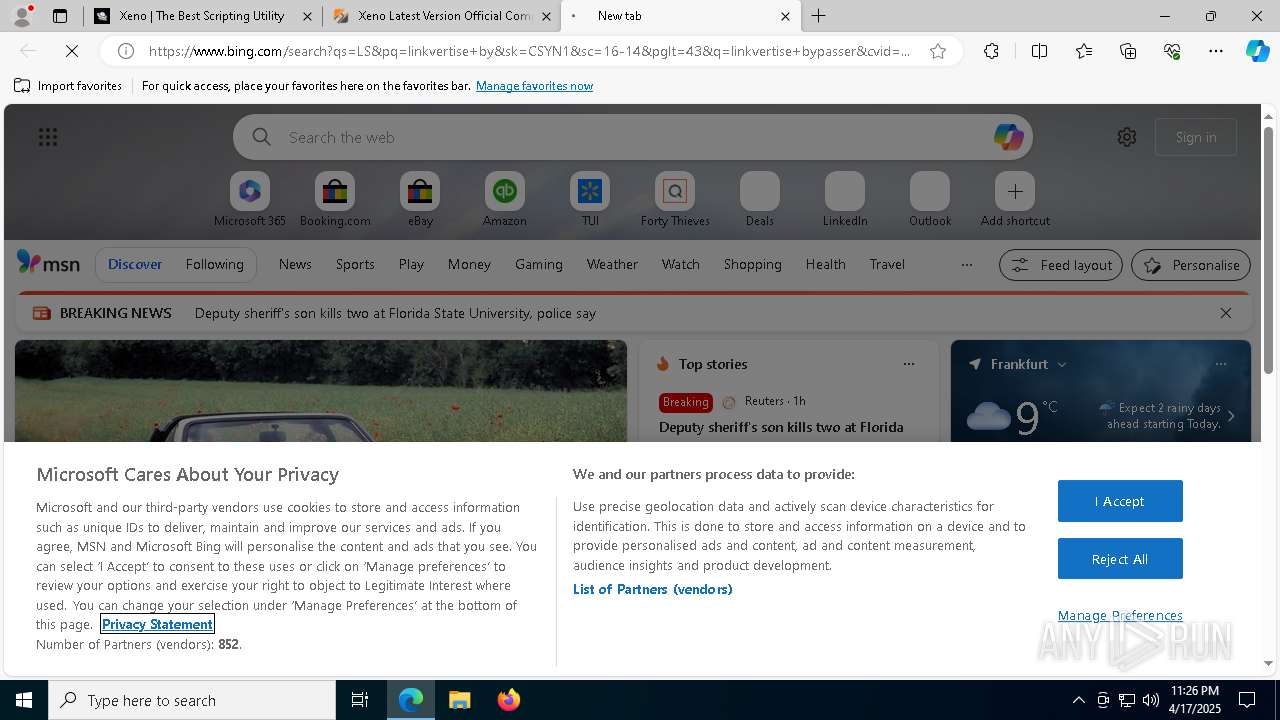Dismiss the breaking news banner
Image resolution: width=1280 pixels, height=720 pixels.
[x=1226, y=313]
